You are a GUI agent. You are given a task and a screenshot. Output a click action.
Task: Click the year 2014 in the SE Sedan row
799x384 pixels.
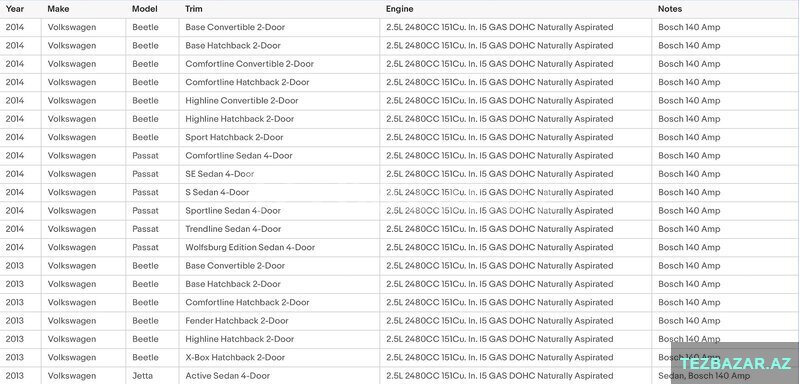pos(15,174)
